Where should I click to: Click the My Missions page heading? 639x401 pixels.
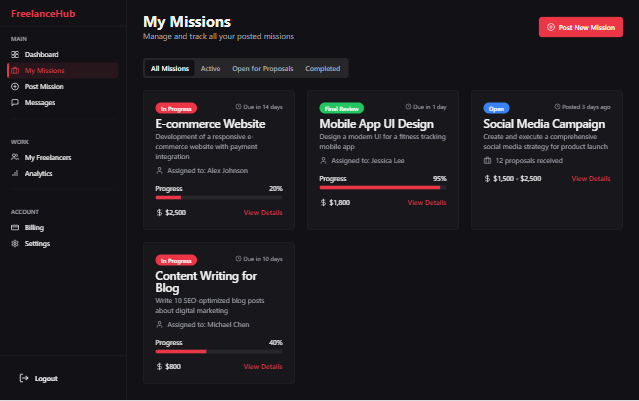click(187, 22)
